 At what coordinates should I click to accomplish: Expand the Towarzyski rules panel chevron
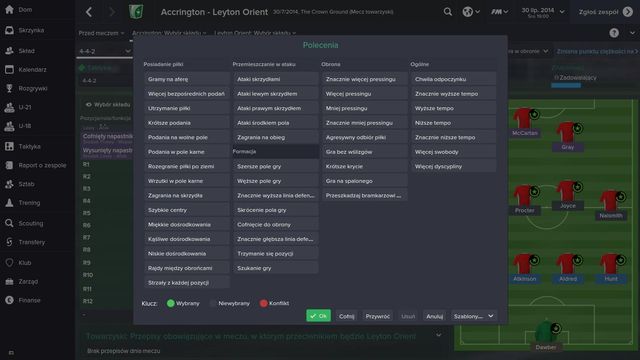tap(438, 335)
